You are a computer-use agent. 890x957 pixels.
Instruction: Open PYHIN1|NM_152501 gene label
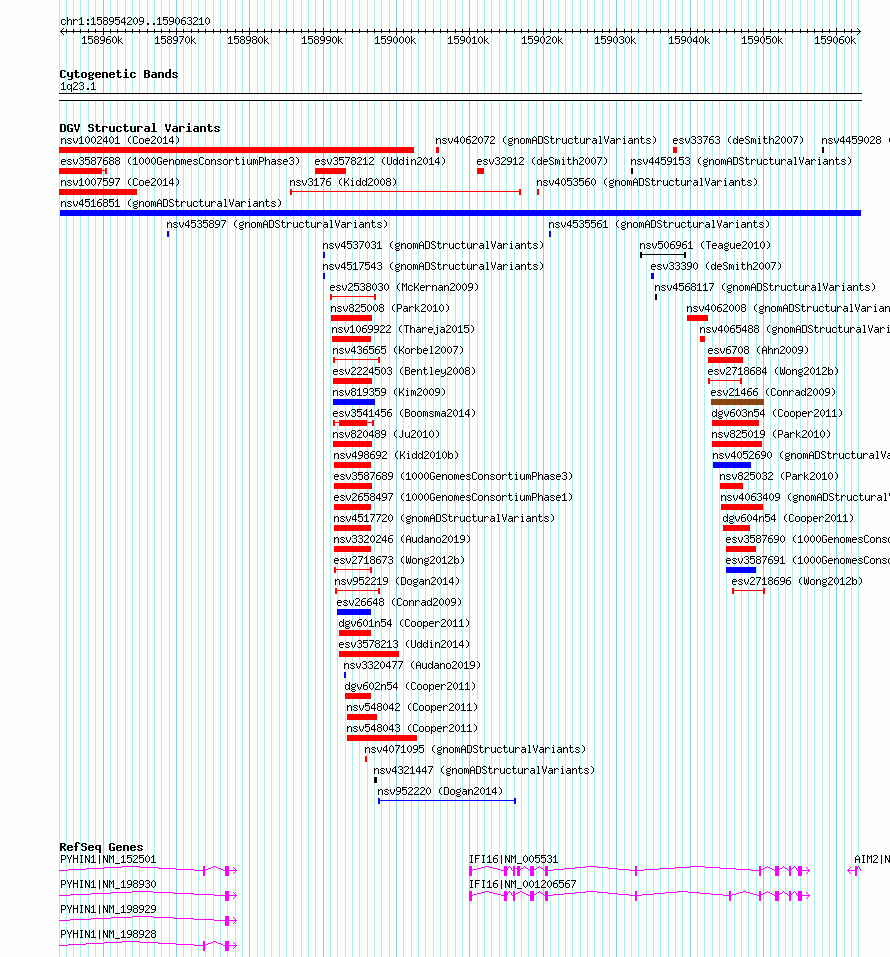click(108, 859)
